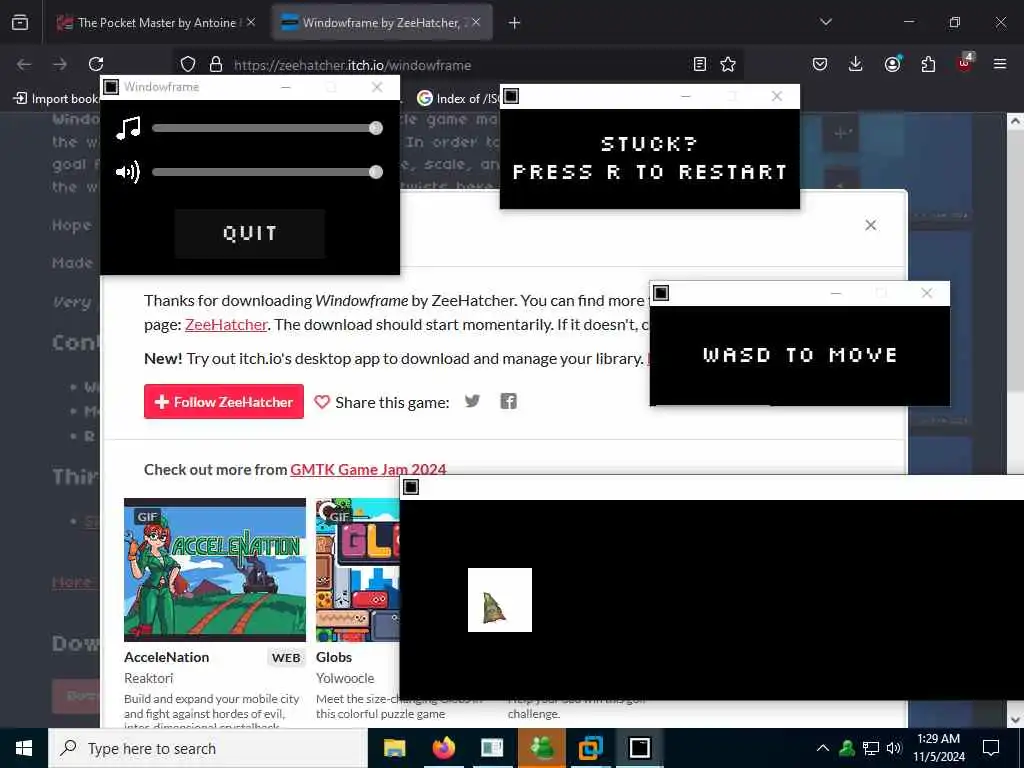Switch to The Pocket Master tab
The image size is (1024, 768).
coord(155,23)
